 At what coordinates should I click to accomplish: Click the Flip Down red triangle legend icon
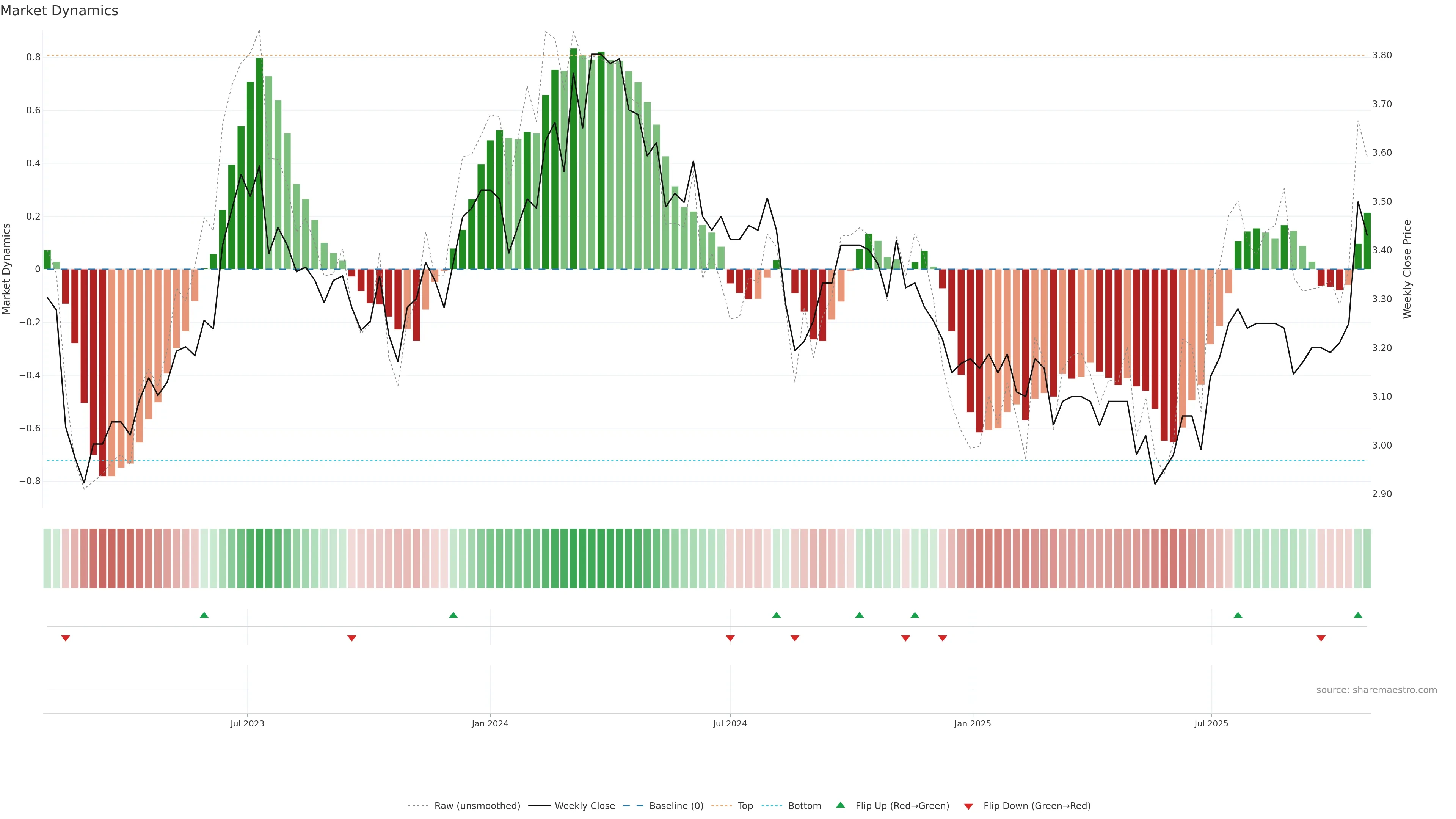click(968, 806)
